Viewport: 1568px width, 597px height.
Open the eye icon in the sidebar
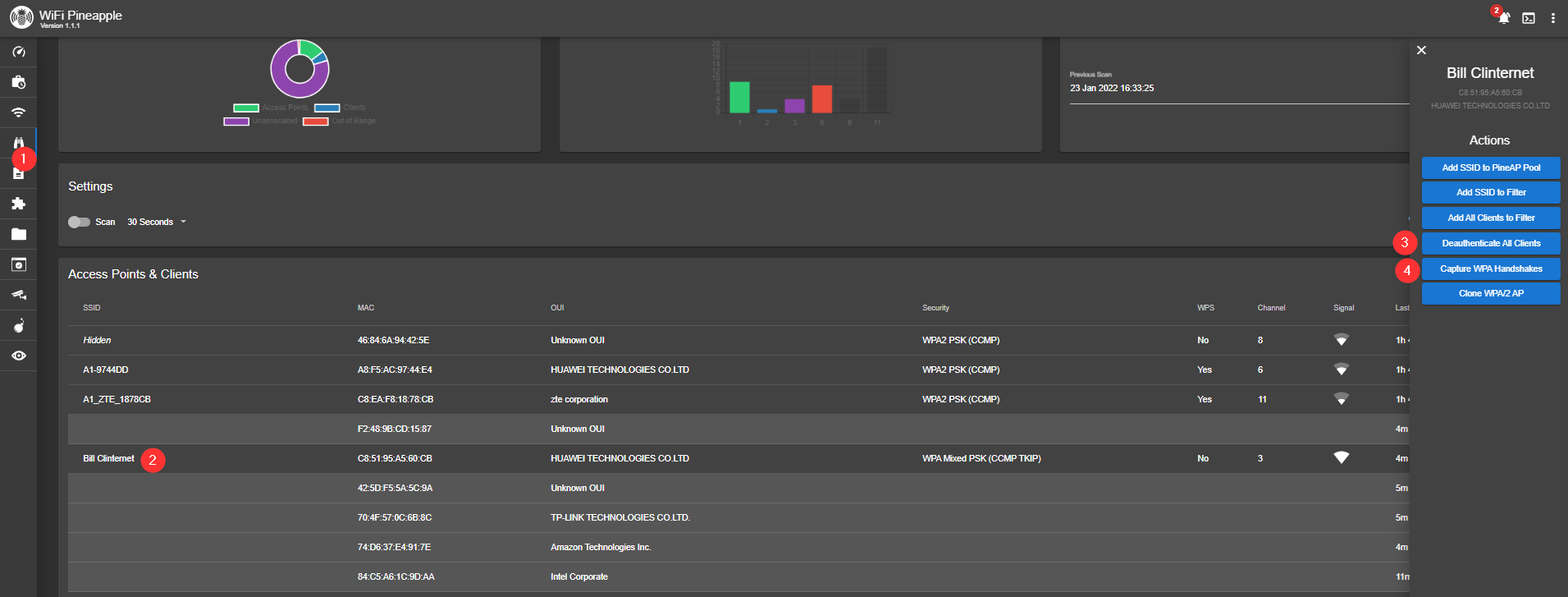[x=18, y=356]
